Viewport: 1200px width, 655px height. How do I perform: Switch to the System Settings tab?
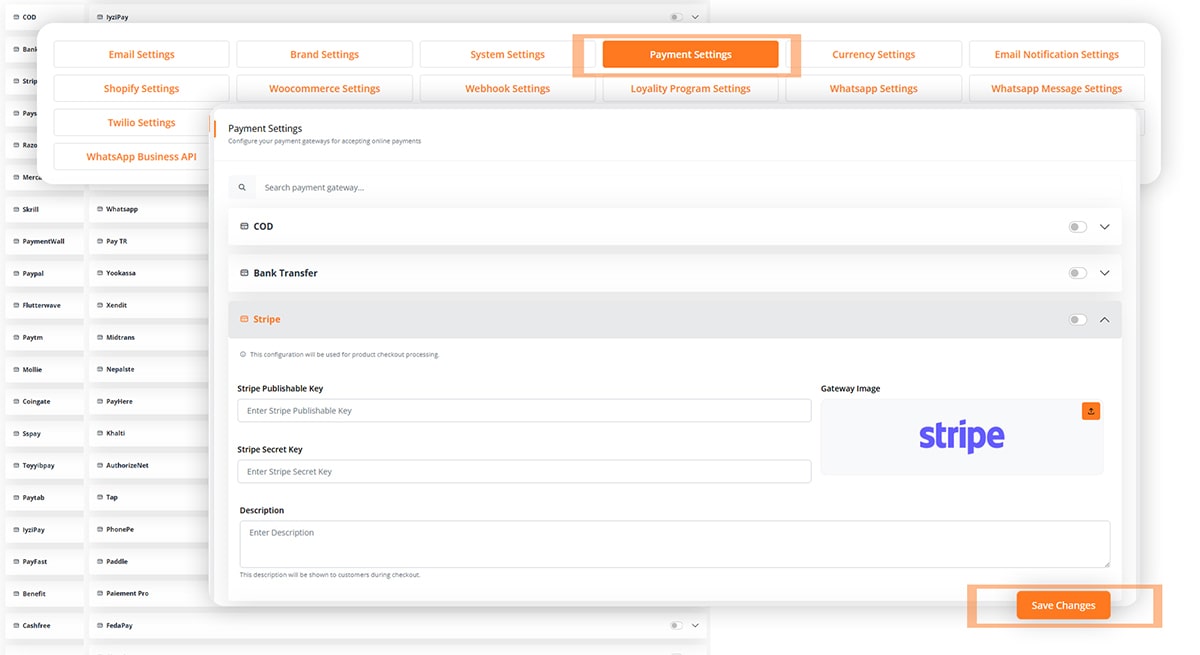pyautogui.click(x=507, y=54)
